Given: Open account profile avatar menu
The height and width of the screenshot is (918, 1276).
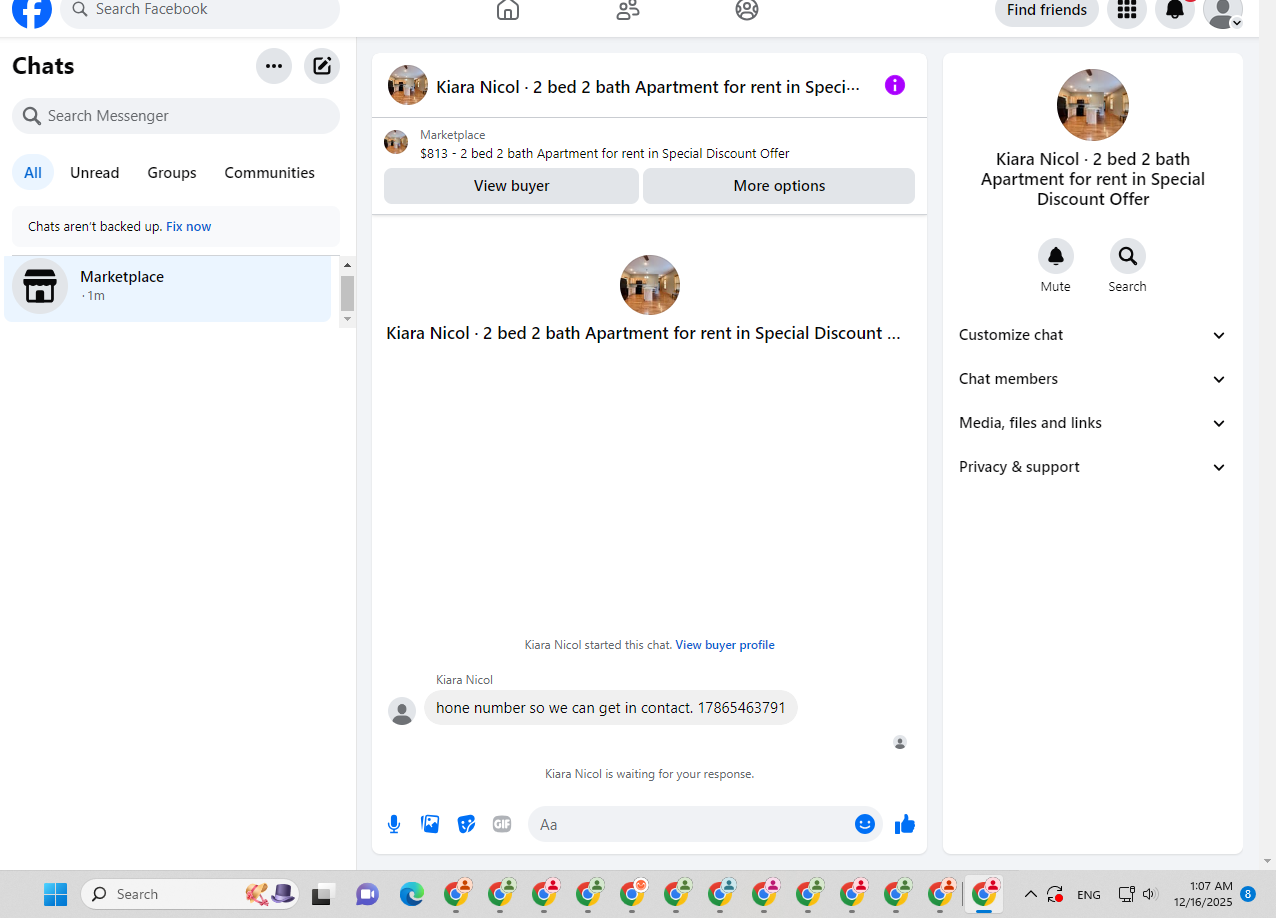Looking at the screenshot, I should pos(1223,10).
